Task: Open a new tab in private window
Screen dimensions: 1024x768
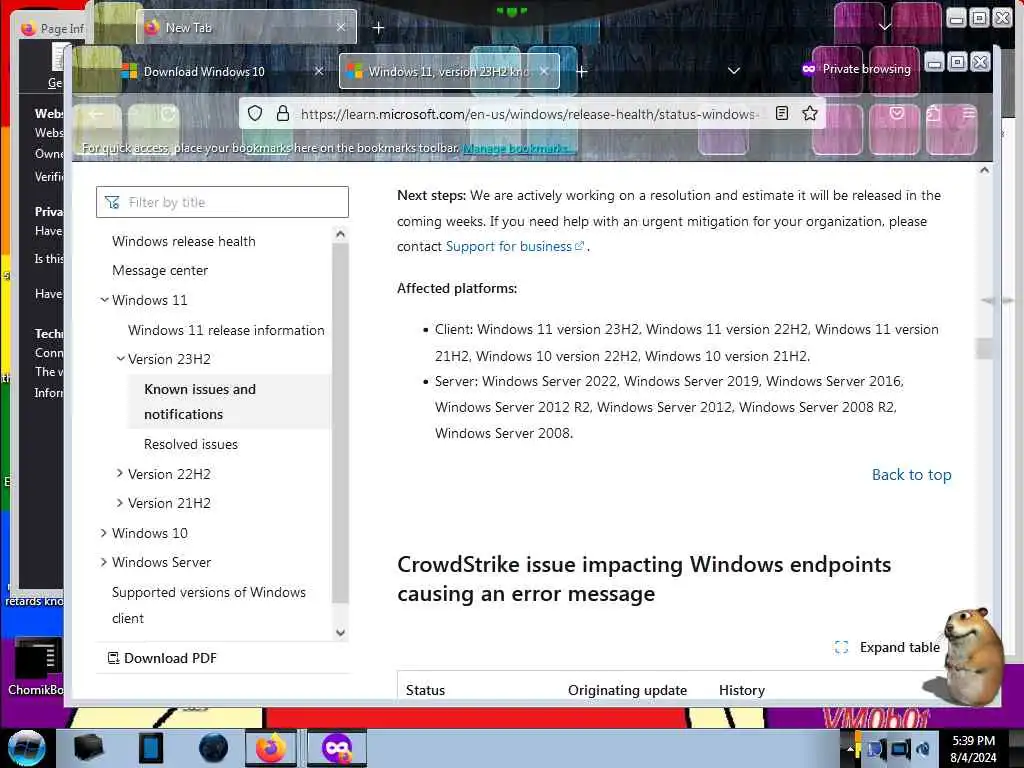Action: [581, 71]
